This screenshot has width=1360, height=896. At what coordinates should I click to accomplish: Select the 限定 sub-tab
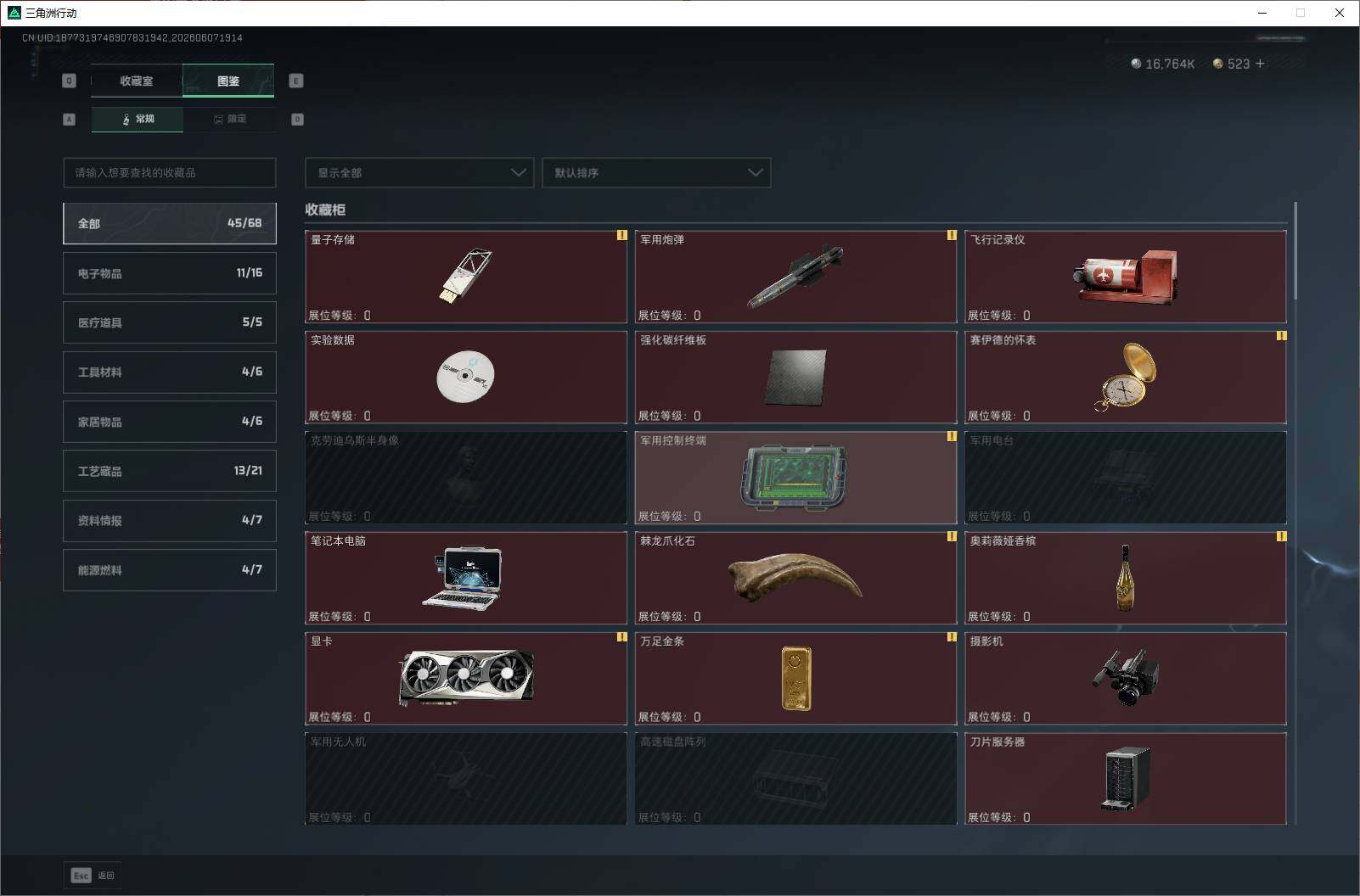pos(229,119)
